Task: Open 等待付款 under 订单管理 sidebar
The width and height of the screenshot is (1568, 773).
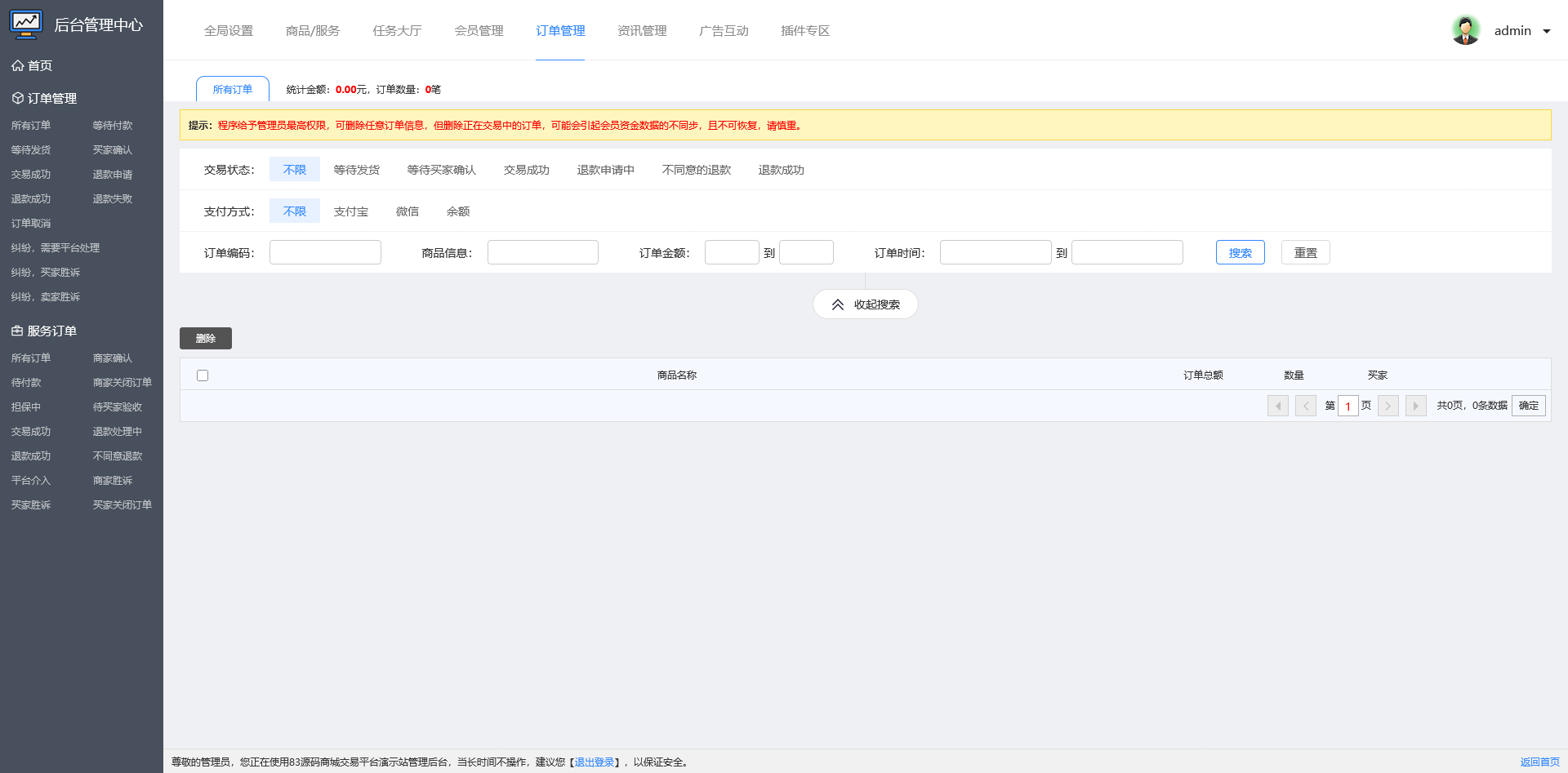Action: [x=113, y=126]
